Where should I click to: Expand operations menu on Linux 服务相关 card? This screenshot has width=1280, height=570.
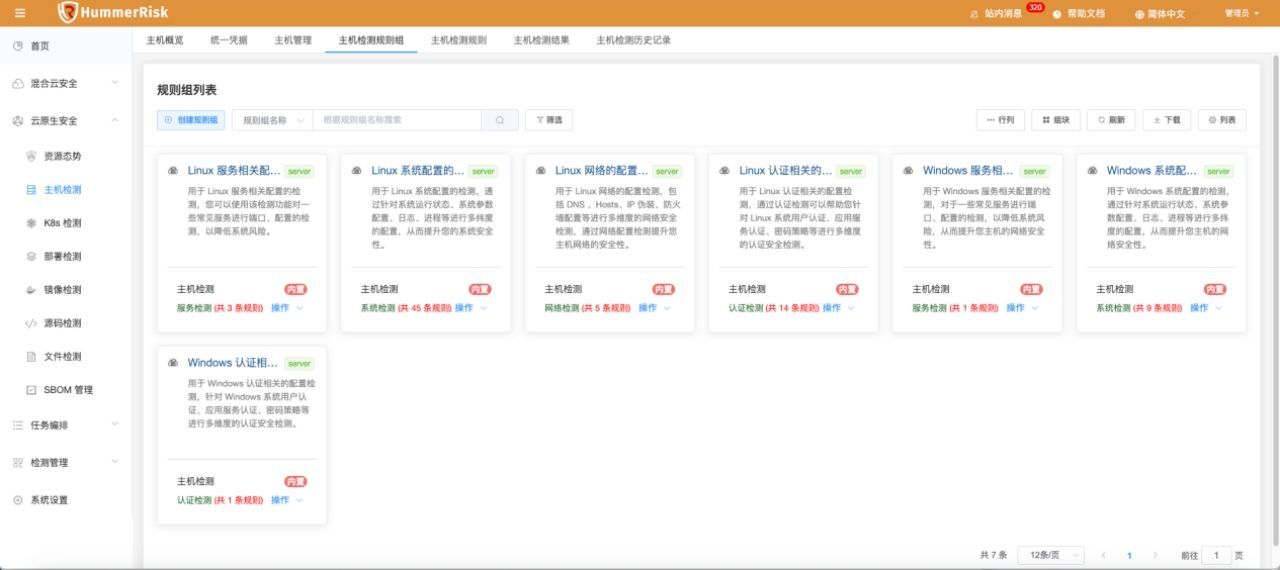point(286,308)
